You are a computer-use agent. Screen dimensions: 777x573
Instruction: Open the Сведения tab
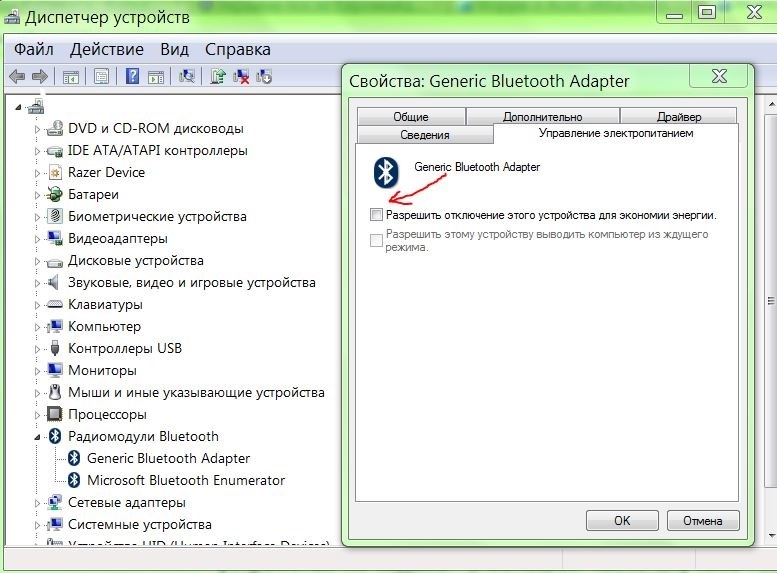[424, 135]
